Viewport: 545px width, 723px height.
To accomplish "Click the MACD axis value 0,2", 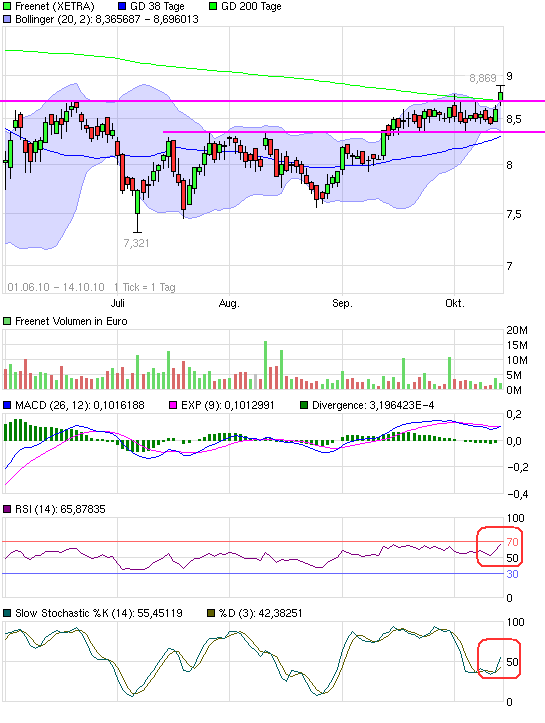I will (x=514, y=415).
